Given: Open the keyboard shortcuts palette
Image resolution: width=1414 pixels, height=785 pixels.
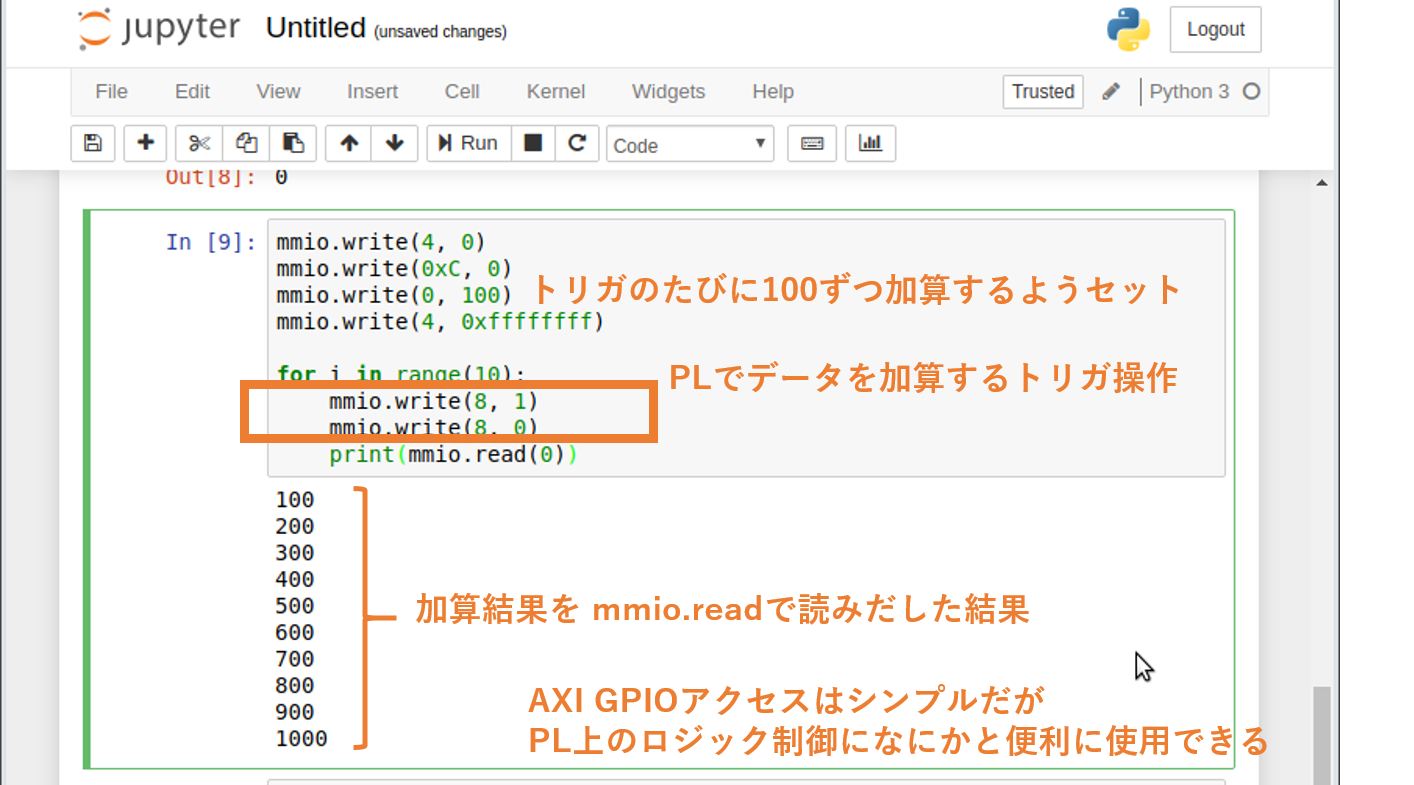Looking at the screenshot, I should (x=811, y=143).
